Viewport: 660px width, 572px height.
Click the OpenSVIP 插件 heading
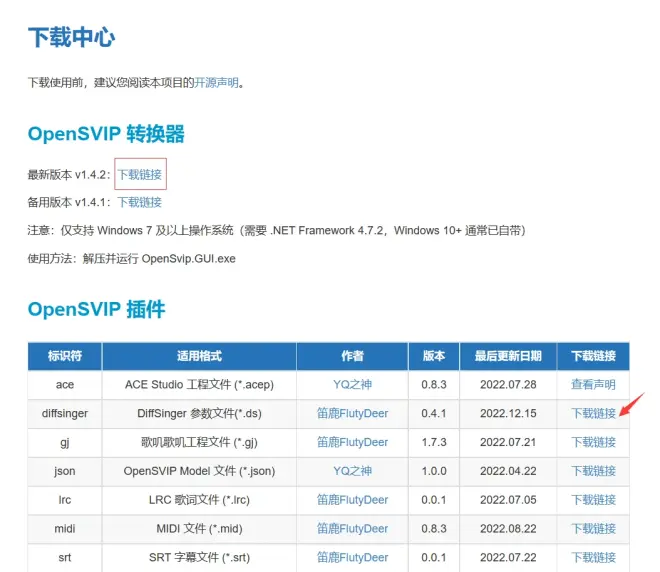tap(96, 309)
